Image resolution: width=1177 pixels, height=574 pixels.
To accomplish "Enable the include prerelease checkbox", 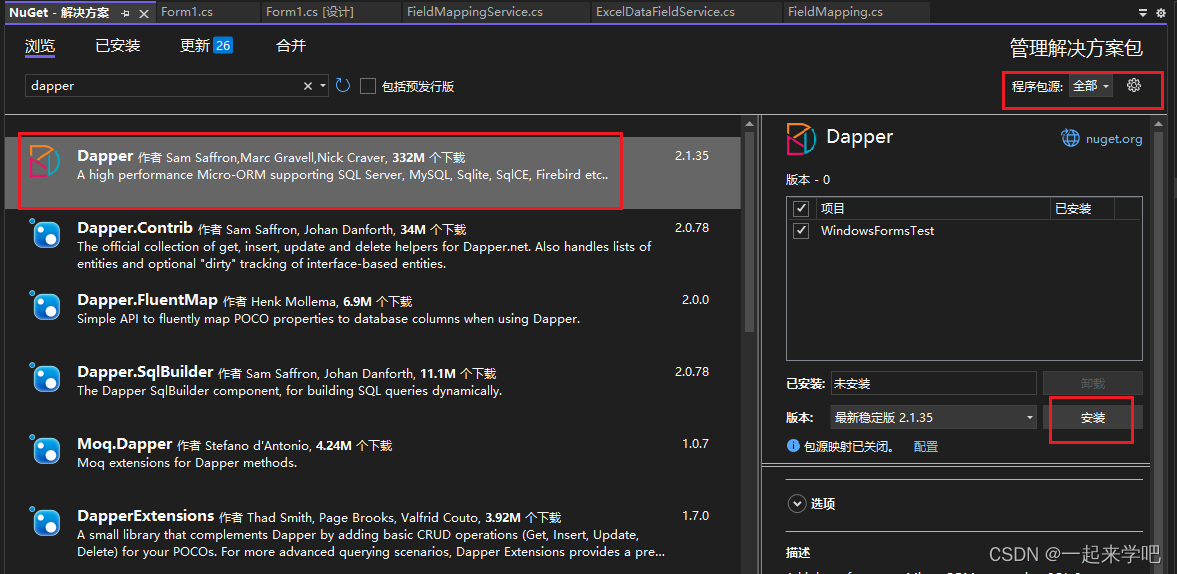I will pos(368,86).
